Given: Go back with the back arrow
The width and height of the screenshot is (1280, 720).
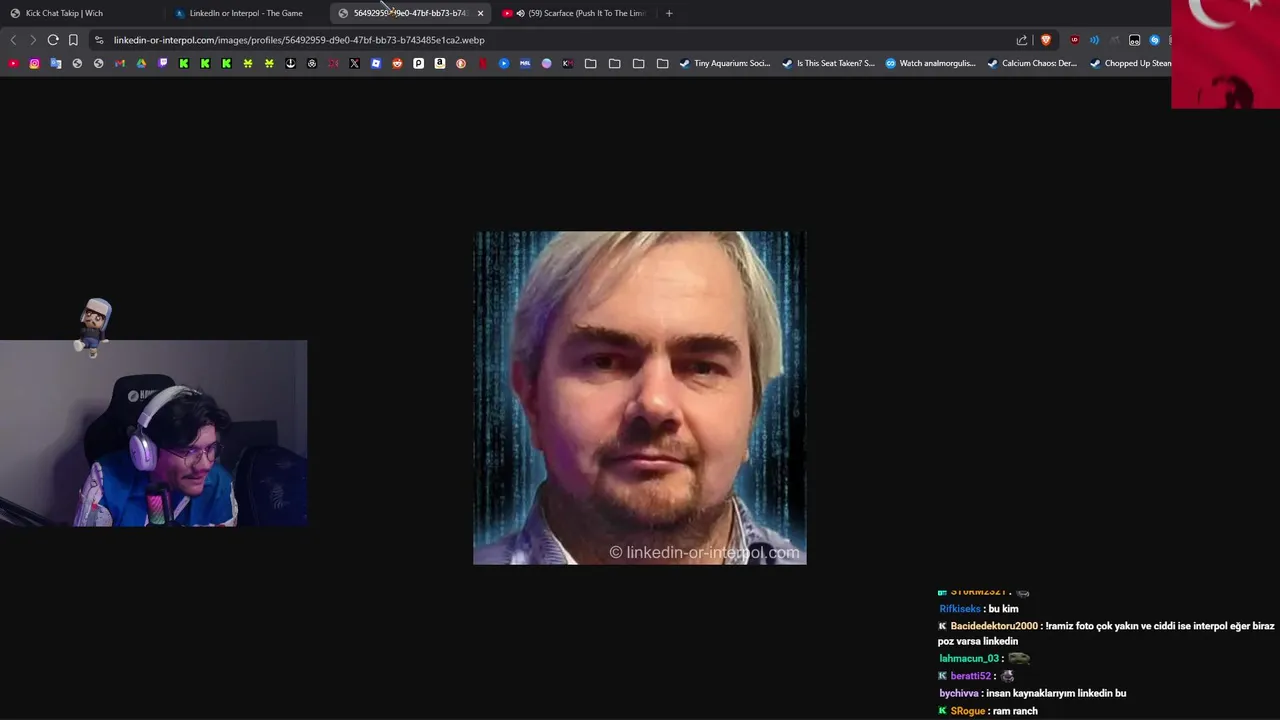Looking at the screenshot, I should point(13,40).
